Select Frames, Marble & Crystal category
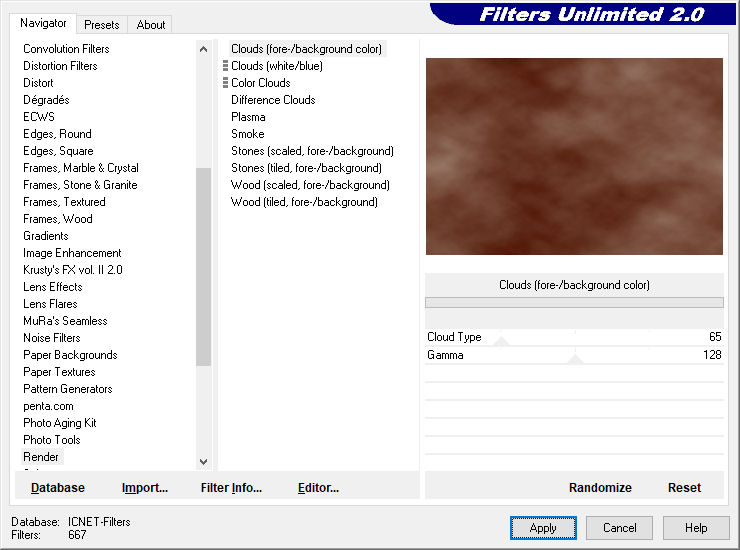740x550 pixels. pyautogui.click(x=81, y=168)
